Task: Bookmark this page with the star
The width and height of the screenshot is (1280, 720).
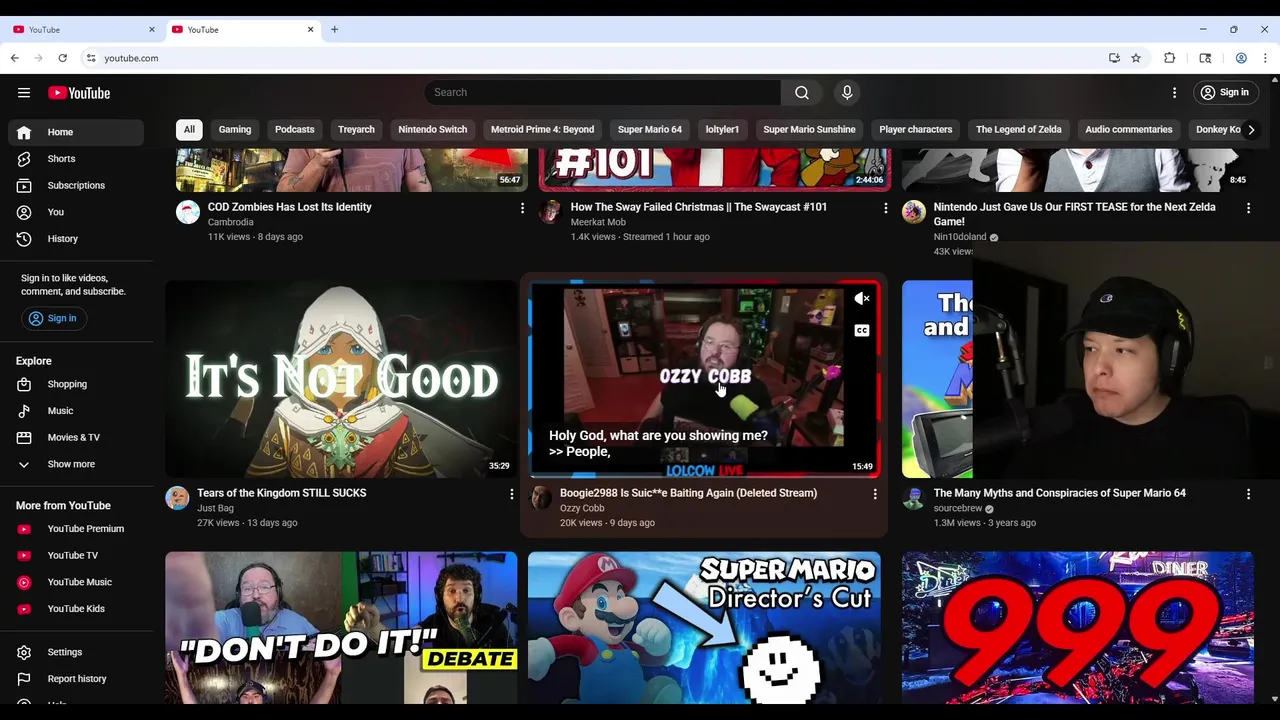Action: (x=1136, y=58)
